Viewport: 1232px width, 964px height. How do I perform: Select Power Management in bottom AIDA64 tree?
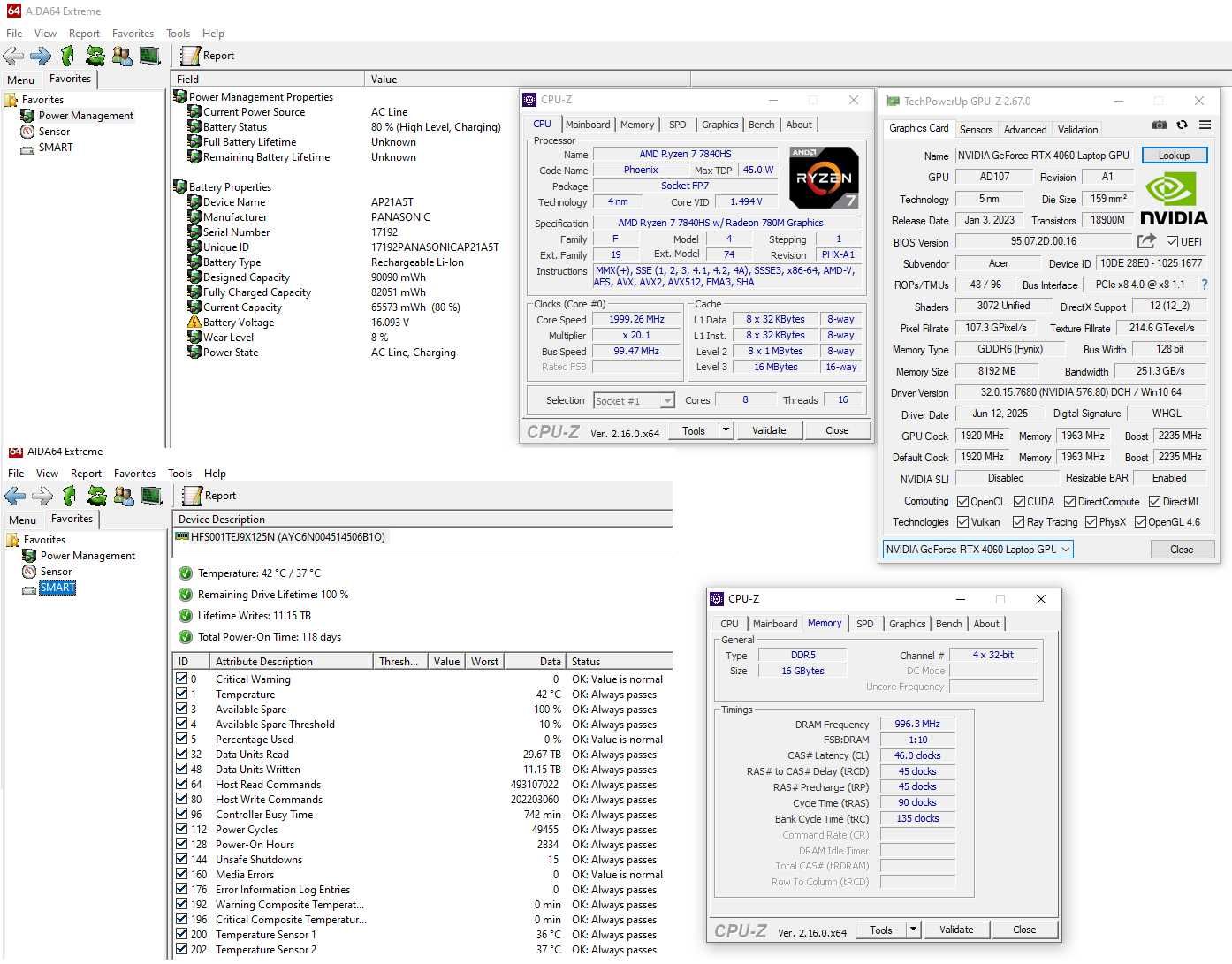pyautogui.click(x=87, y=556)
